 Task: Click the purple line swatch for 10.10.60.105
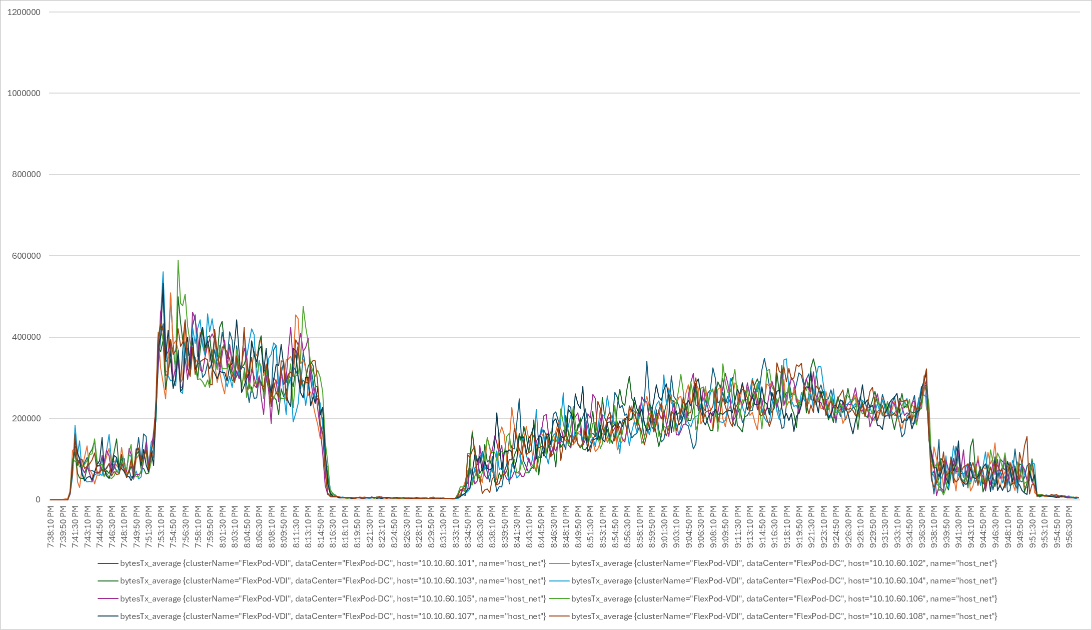(x=107, y=599)
